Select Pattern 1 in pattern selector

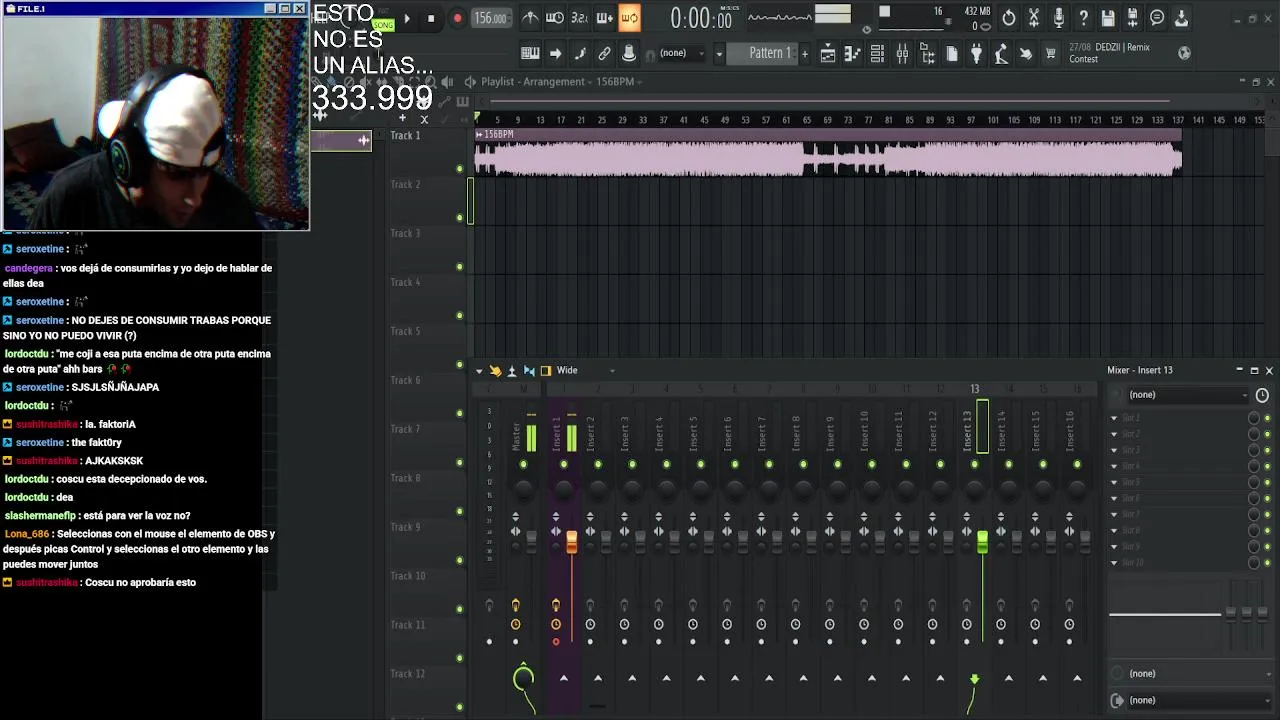(770, 53)
